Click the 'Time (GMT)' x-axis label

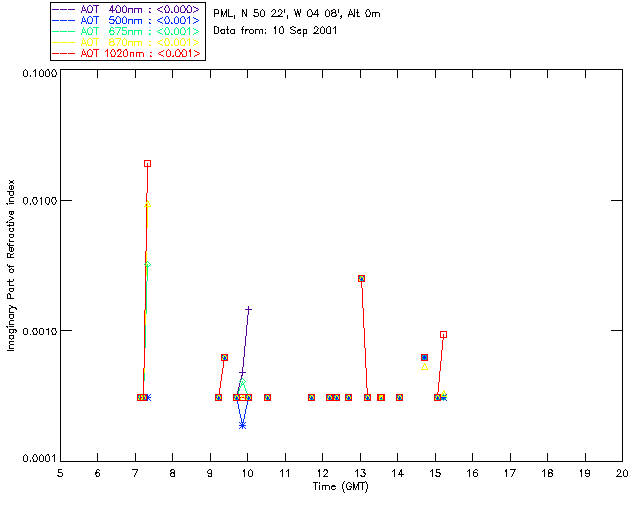pyautogui.click(x=341, y=487)
